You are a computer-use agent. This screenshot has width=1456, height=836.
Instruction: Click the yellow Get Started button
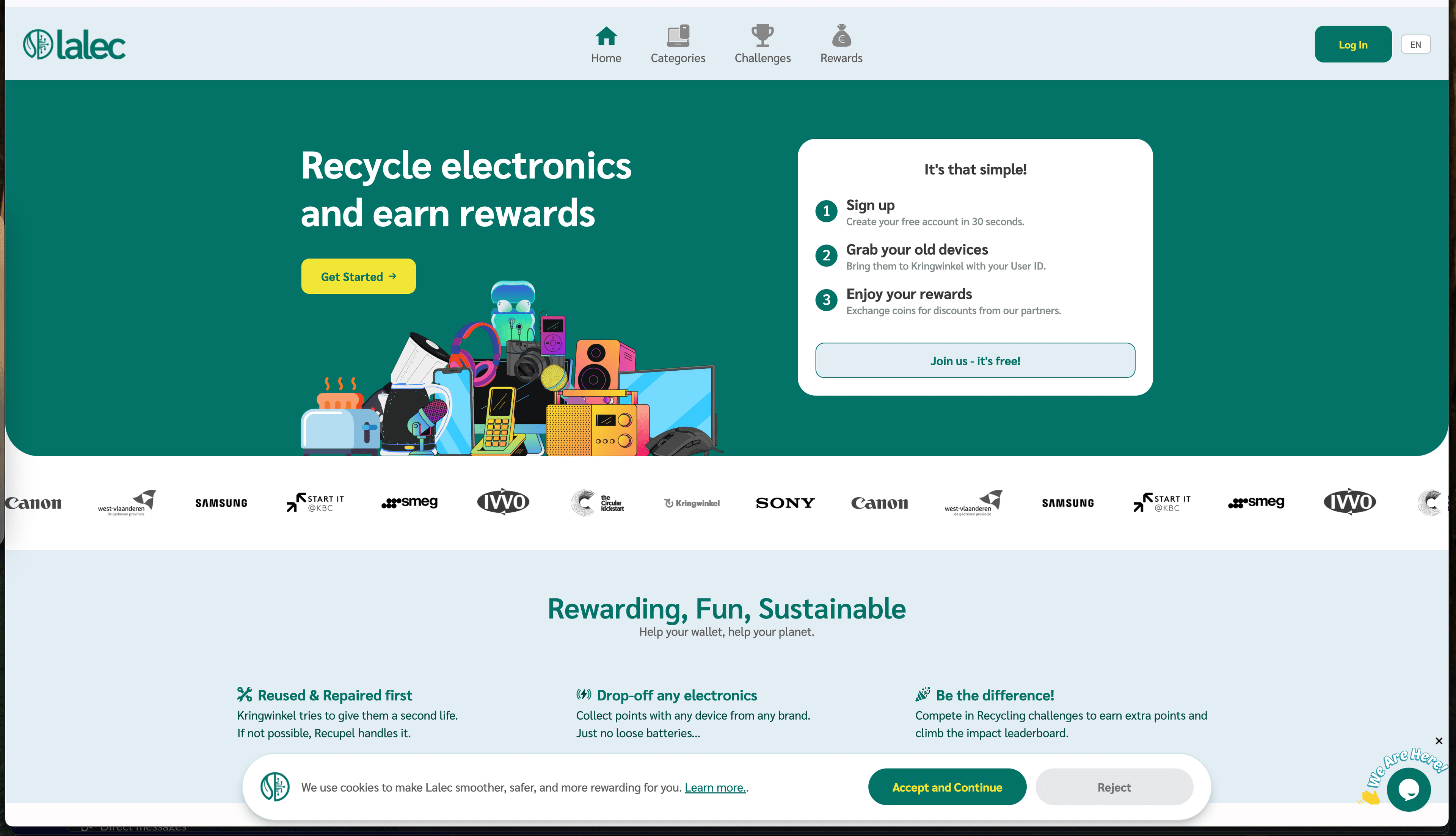(358, 276)
